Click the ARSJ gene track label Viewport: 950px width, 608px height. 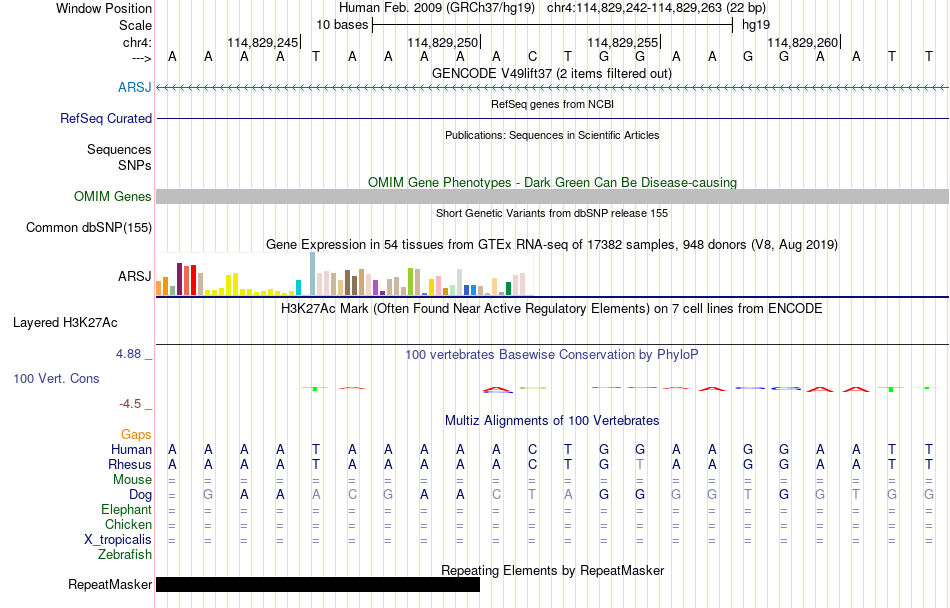pos(135,88)
